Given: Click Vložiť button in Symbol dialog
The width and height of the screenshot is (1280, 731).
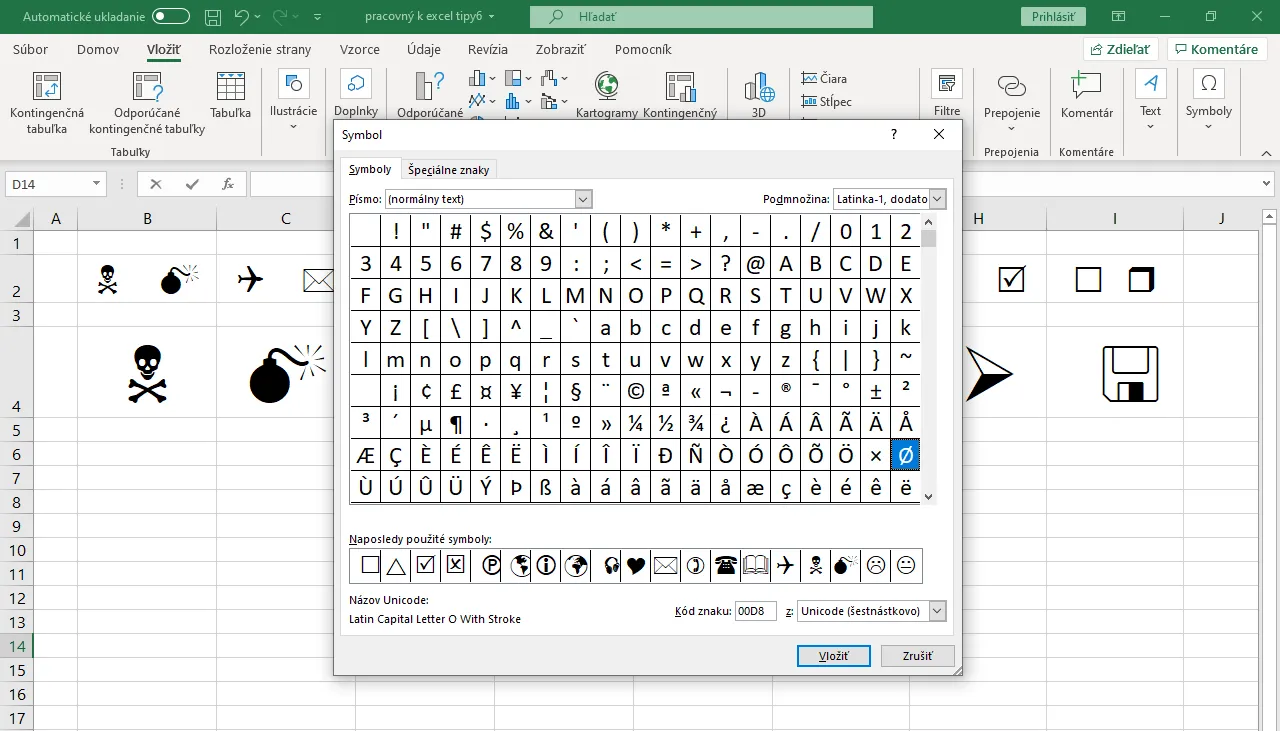Looking at the screenshot, I should coord(834,656).
